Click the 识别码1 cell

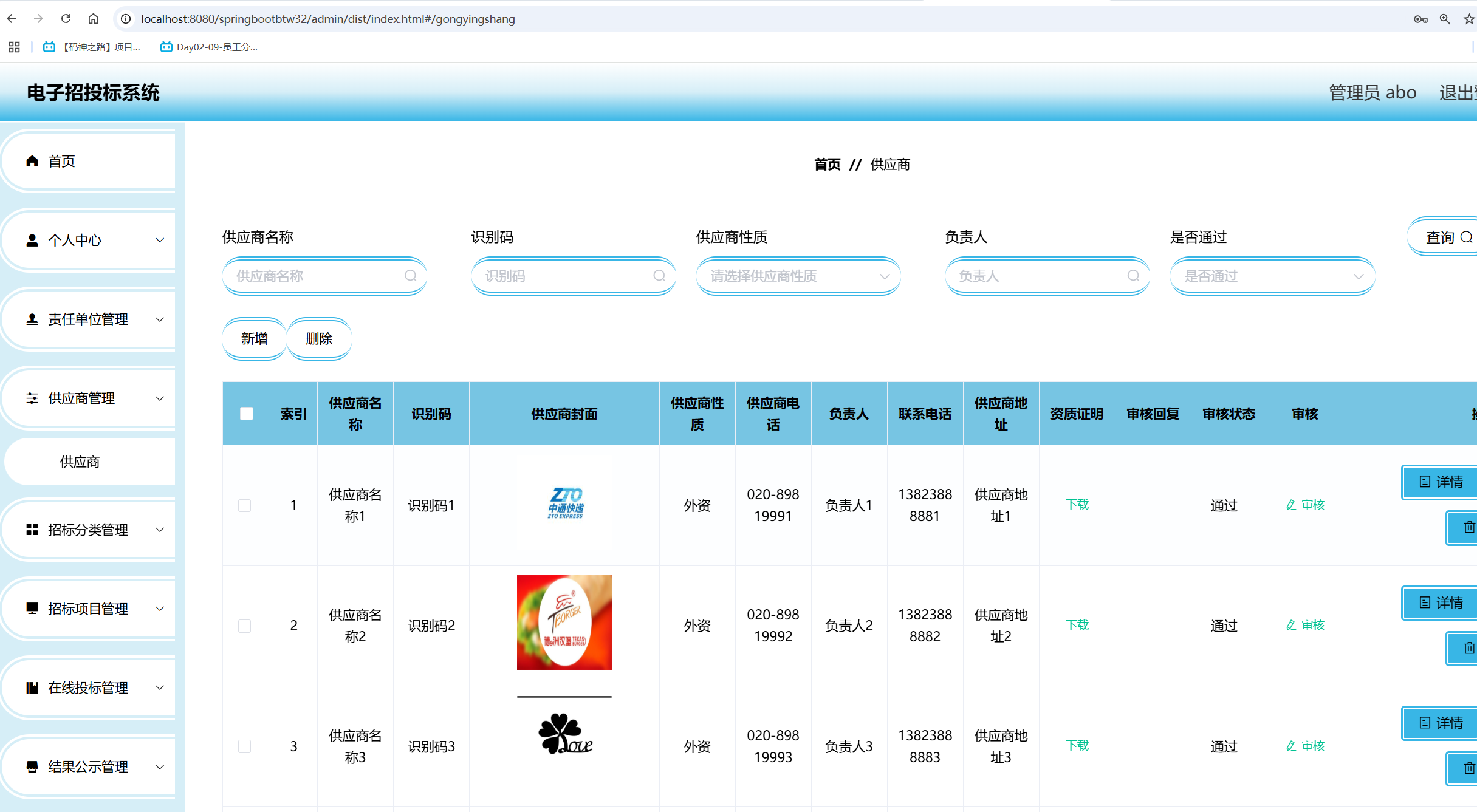click(x=431, y=505)
